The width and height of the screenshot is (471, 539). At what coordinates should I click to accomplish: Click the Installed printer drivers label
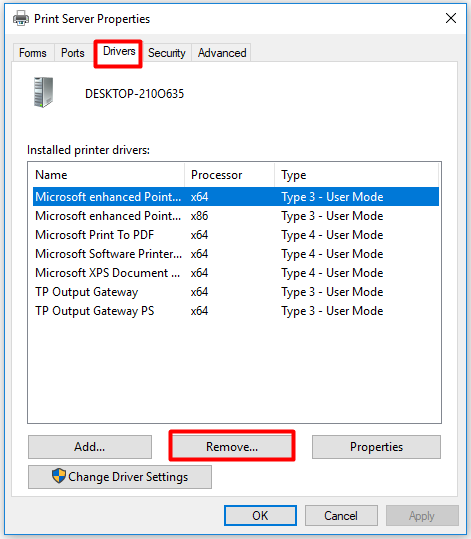tap(88, 150)
